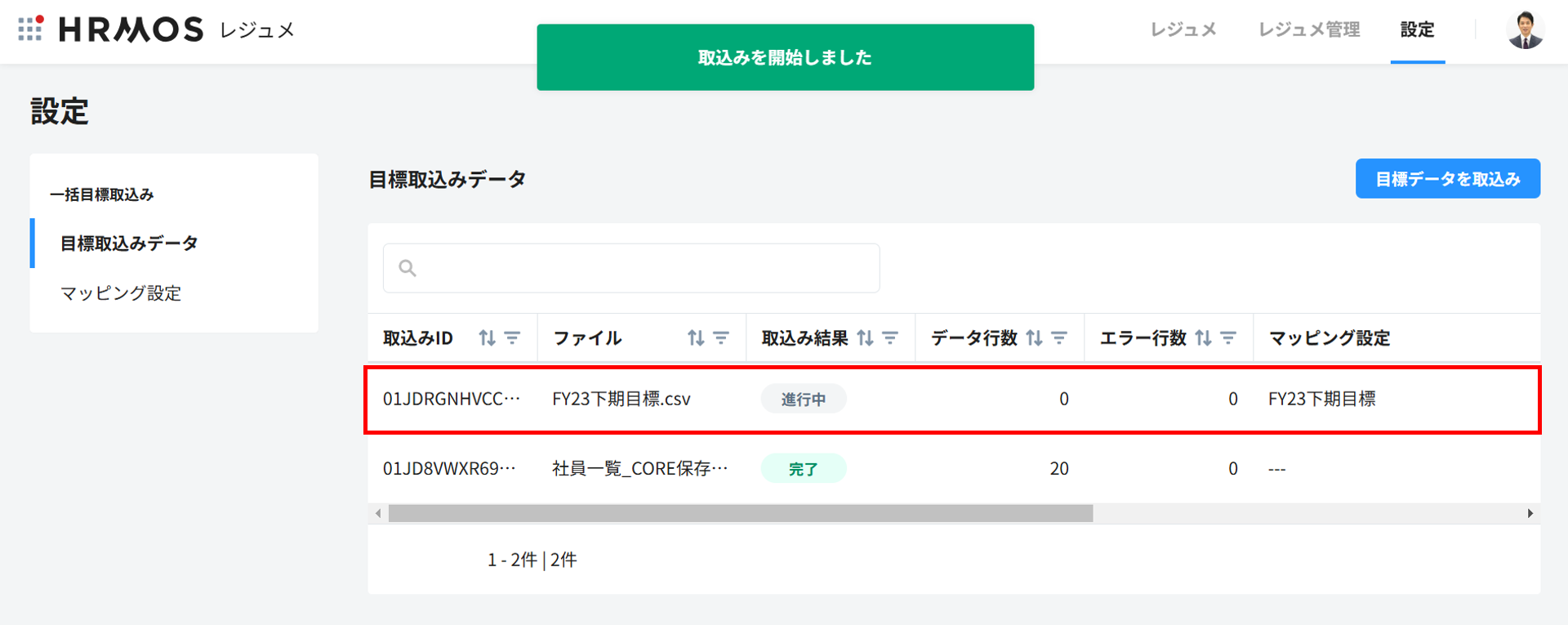The image size is (1568, 625).
Task: Click the search input field
Action: tap(631, 268)
